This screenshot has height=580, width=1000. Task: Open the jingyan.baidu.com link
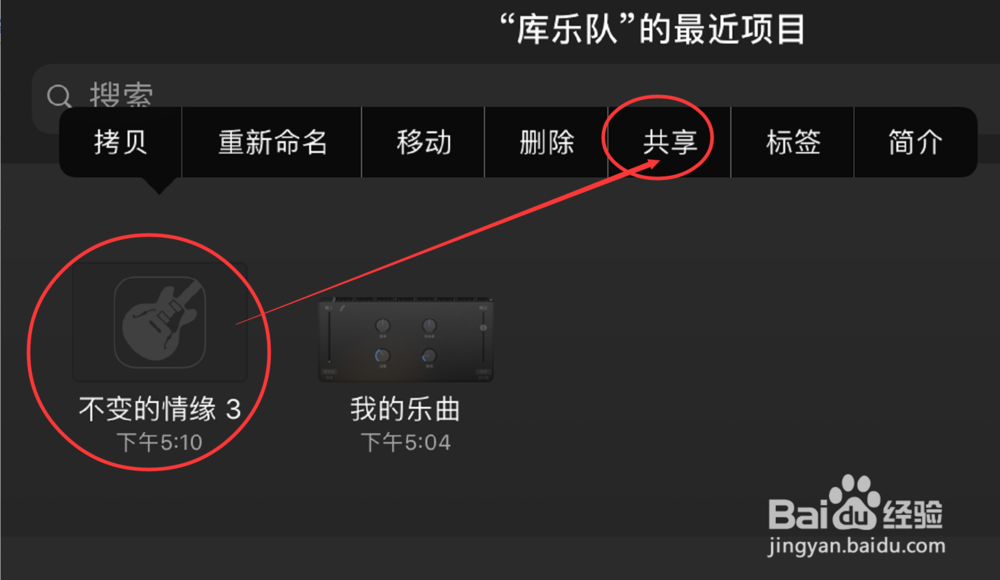tap(857, 546)
